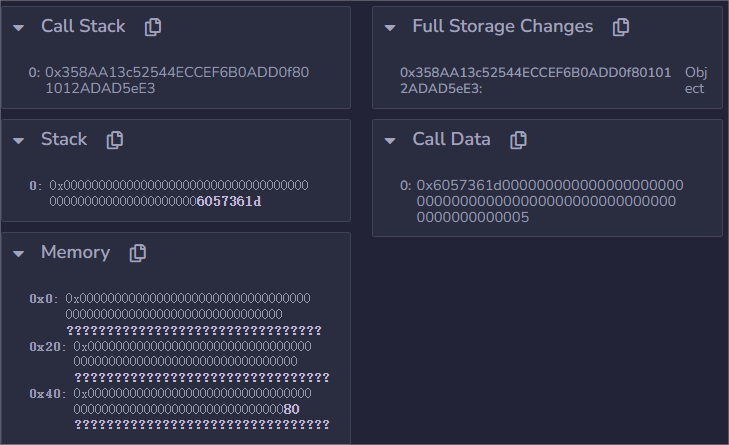The image size is (729, 445).
Task: Click the Call Stack panel title
Action: click(x=82, y=27)
